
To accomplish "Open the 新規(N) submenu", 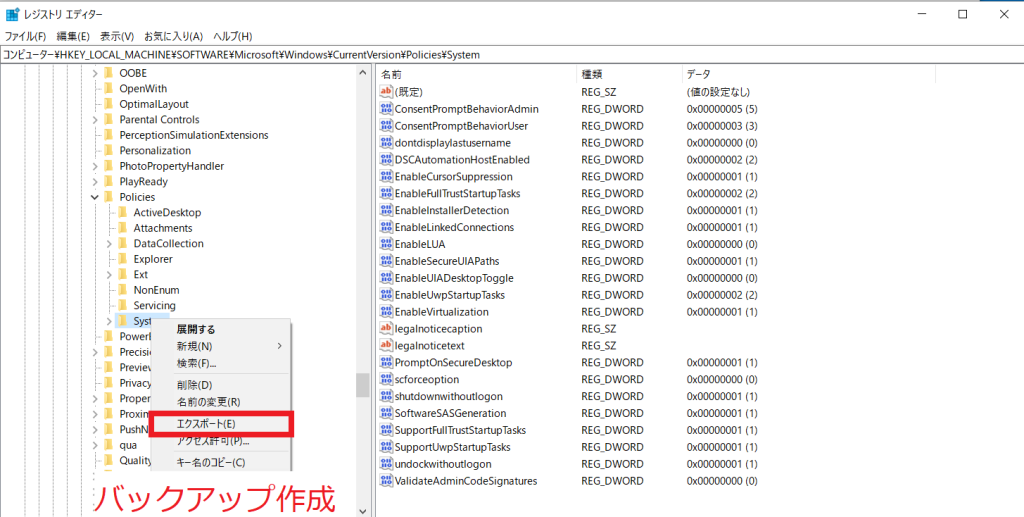I will pyautogui.click(x=221, y=346).
